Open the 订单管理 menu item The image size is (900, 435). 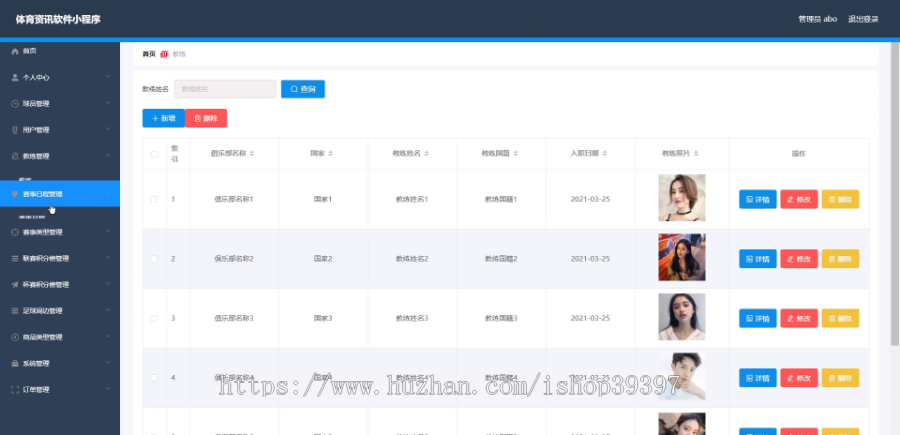(x=60, y=390)
